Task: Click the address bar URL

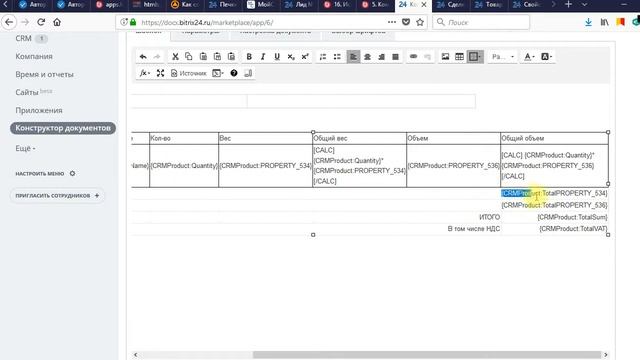Action: pos(207,22)
